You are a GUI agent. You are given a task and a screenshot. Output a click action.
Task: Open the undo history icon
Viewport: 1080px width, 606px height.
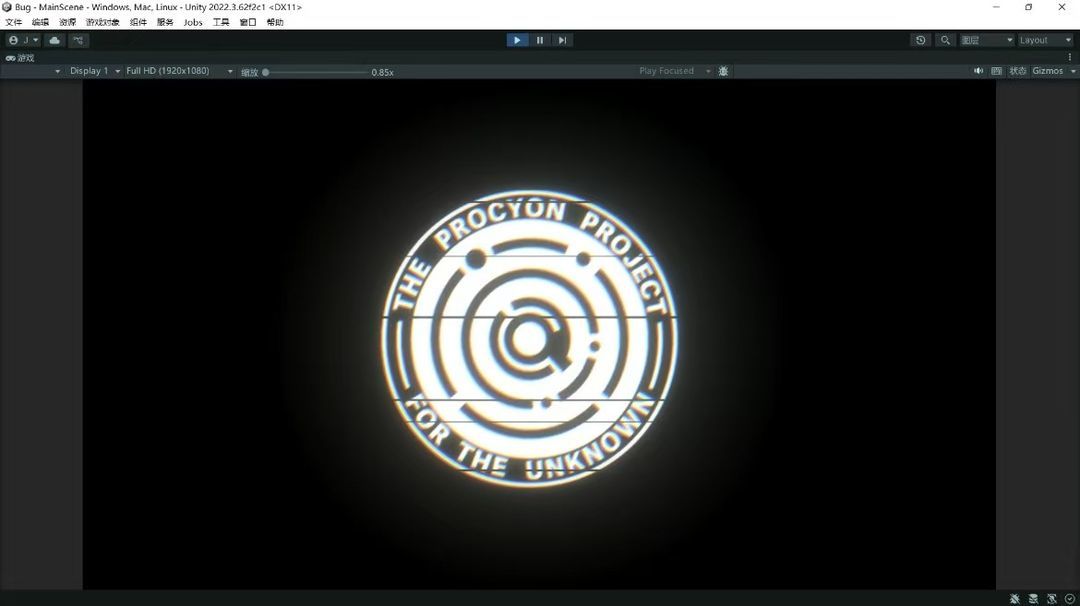tap(920, 40)
